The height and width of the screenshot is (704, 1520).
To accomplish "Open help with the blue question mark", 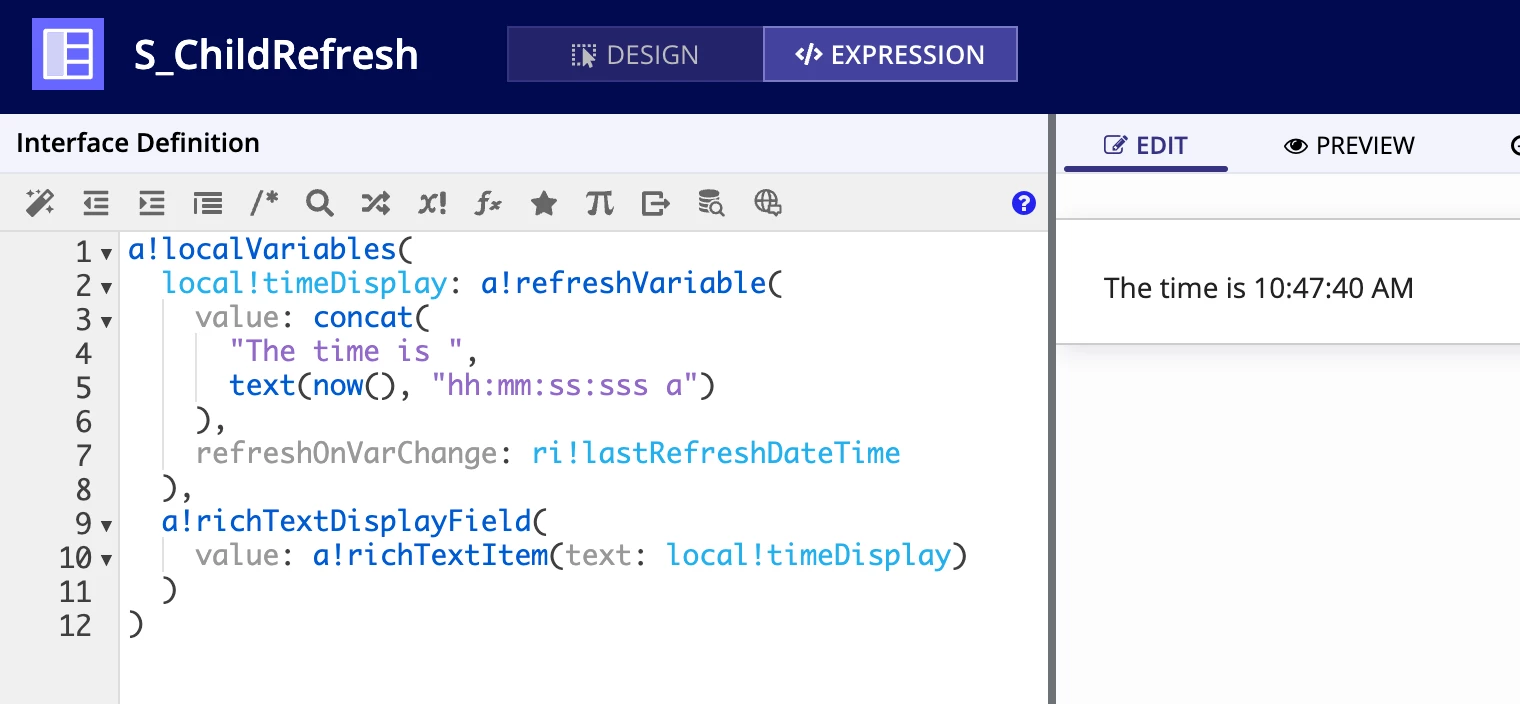I will [x=1023, y=203].
